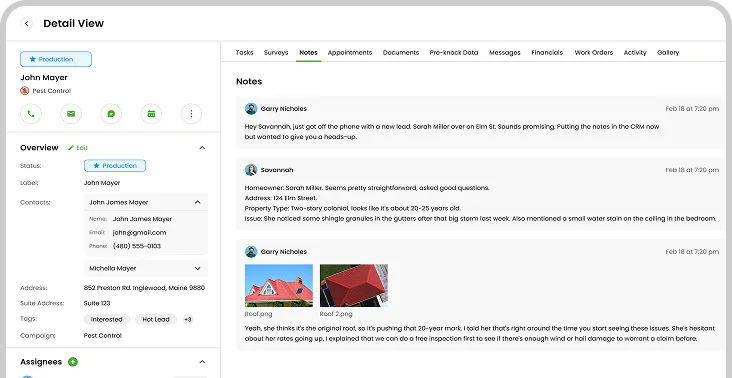This screenshot has width=732, height=378.
Task: Click the email john@gmail.com
Action: (x=140, y=233)
